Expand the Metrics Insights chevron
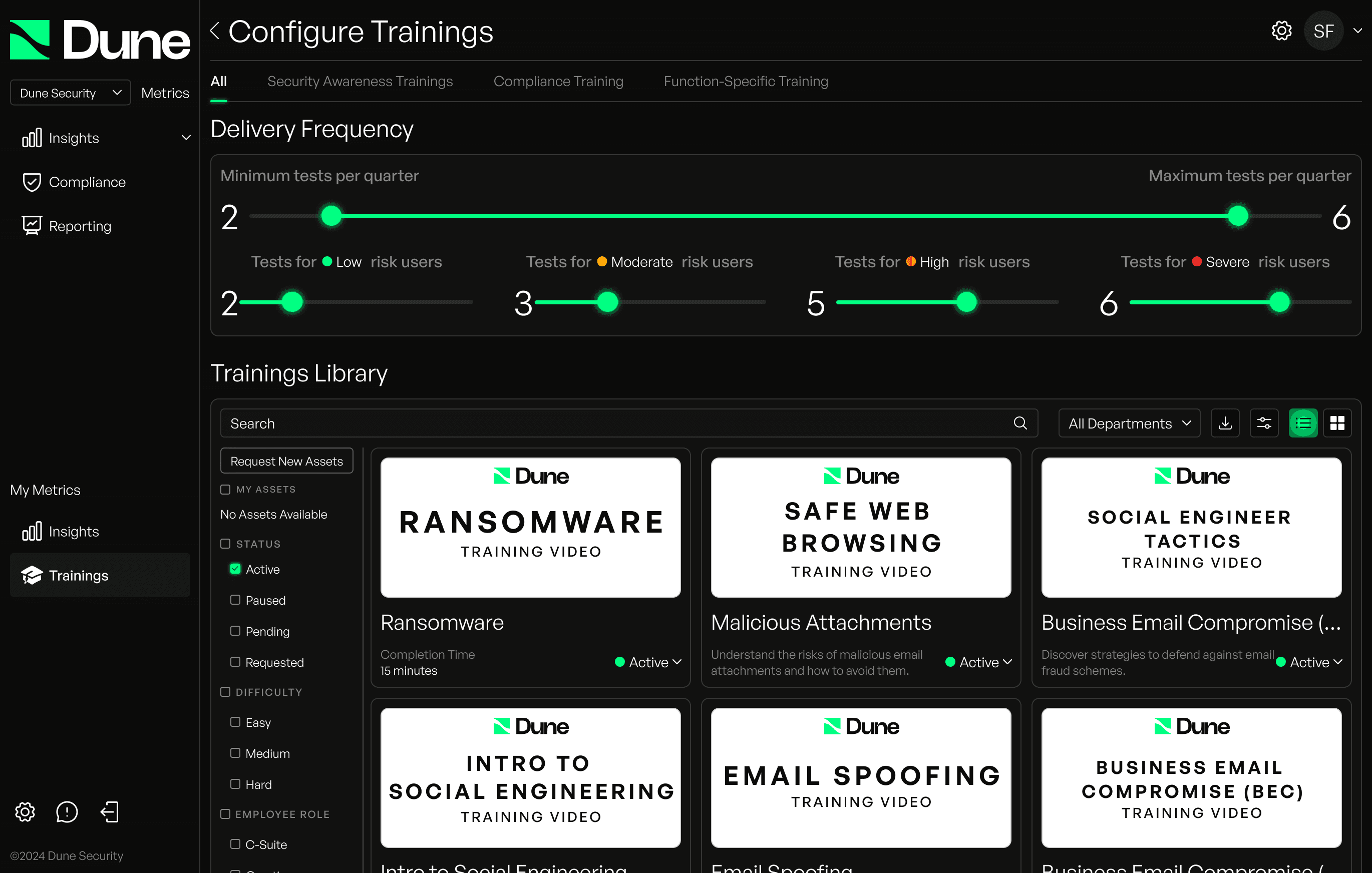This screenshot has height=873, width=1372. pos(186,138)
